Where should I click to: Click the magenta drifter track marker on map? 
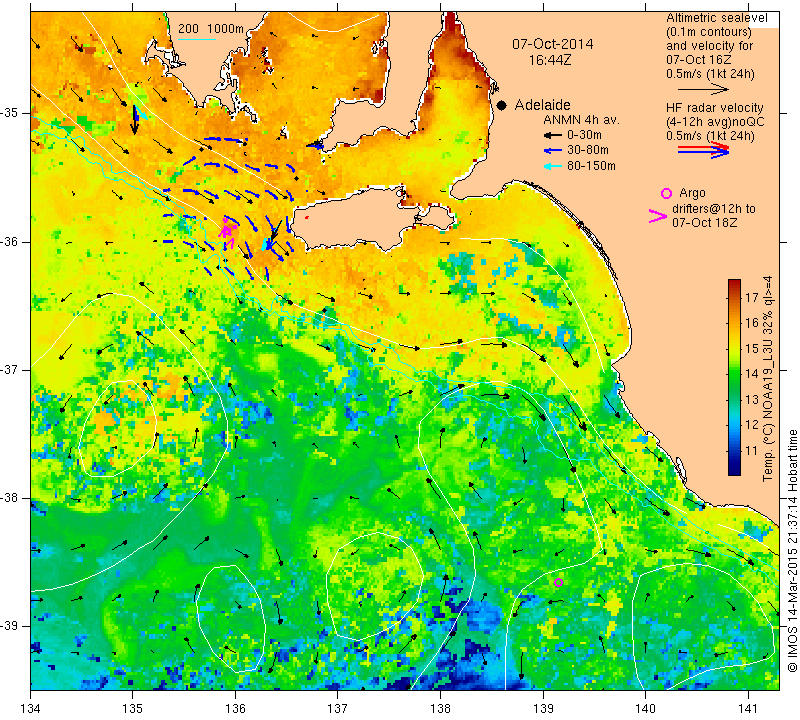click(227, 232)
